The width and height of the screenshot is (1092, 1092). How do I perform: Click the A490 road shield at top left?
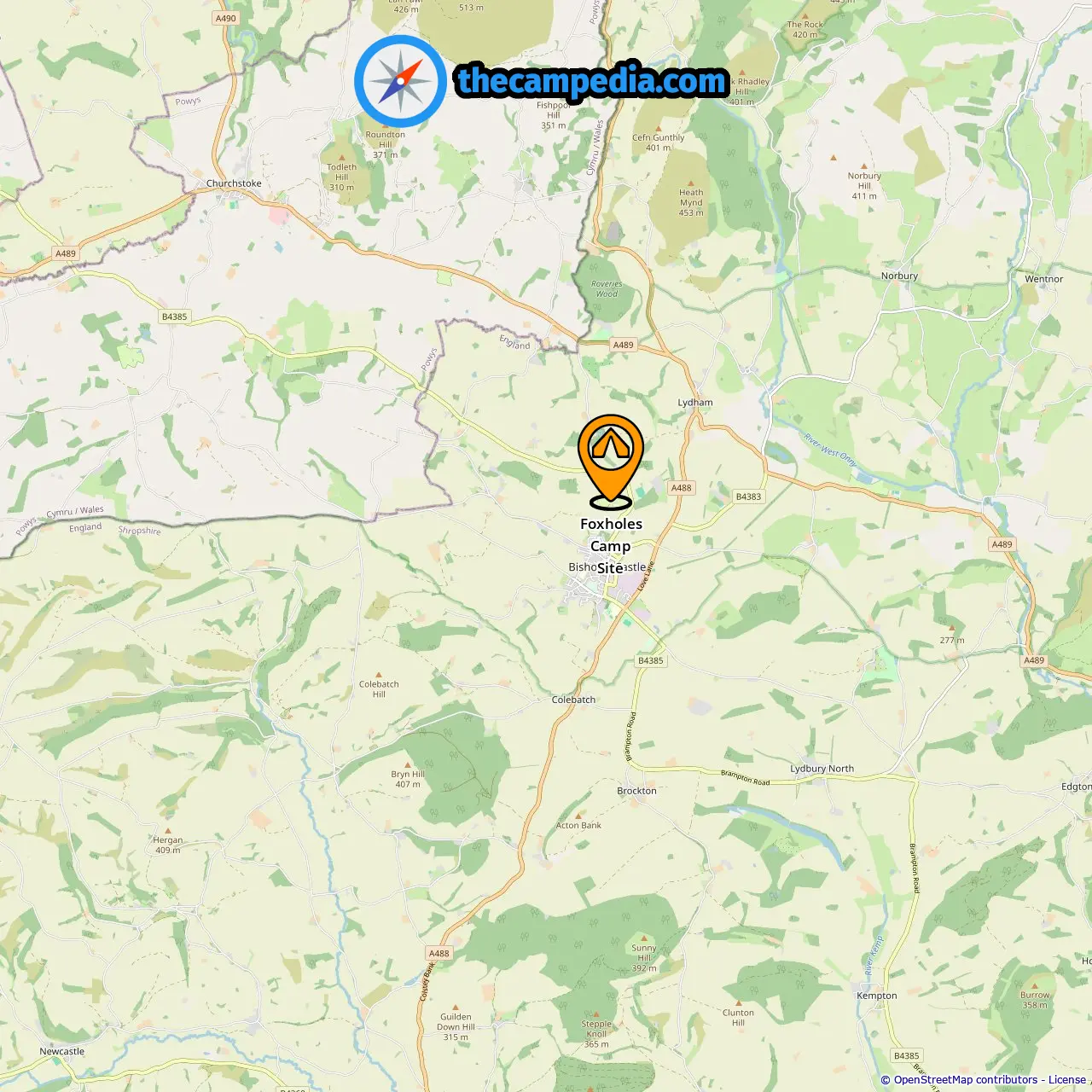pyautogui.click(x=226, y=18)
